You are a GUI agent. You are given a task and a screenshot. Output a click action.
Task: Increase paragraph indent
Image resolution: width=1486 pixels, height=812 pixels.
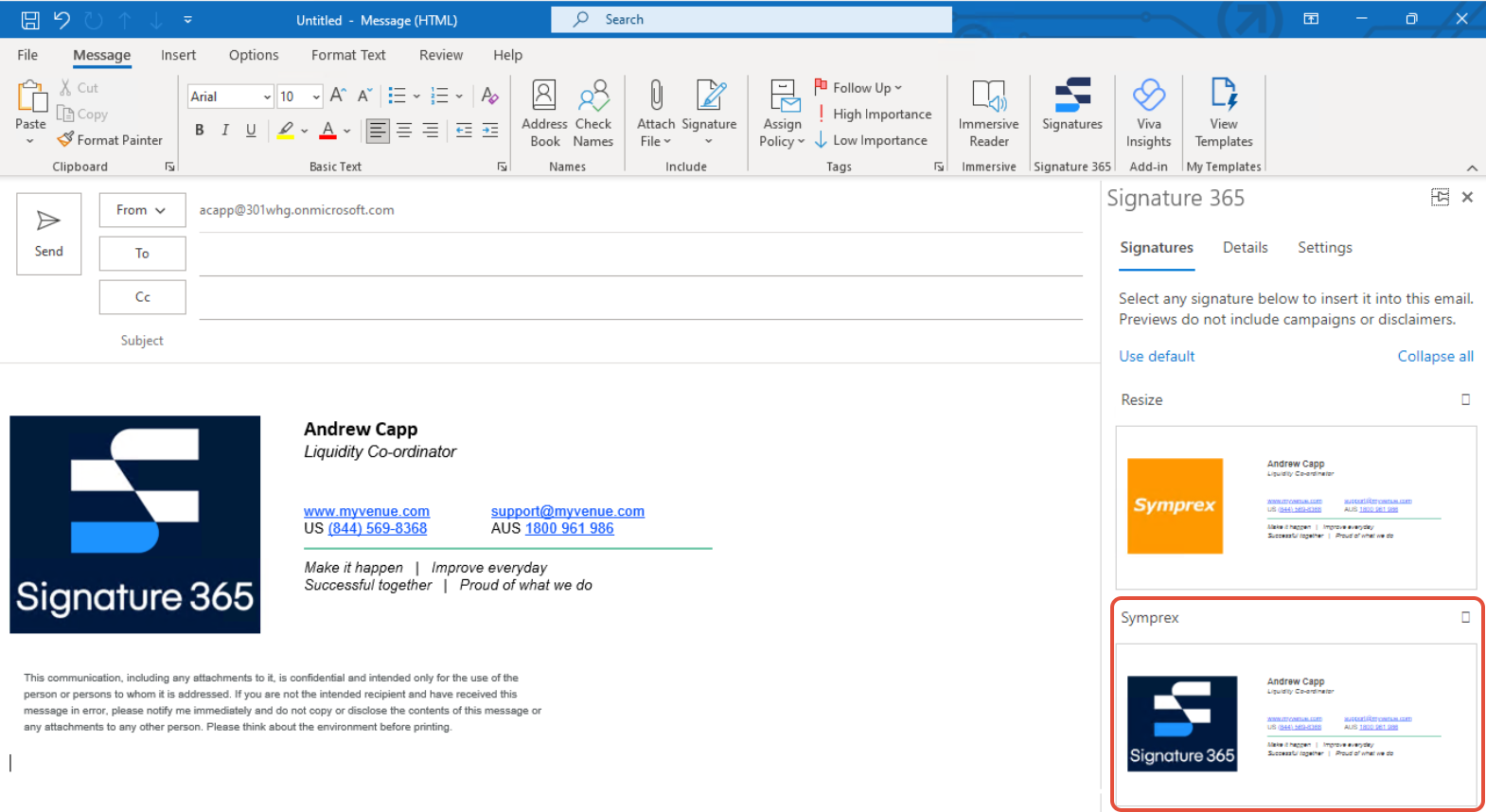tap(490, 131)
